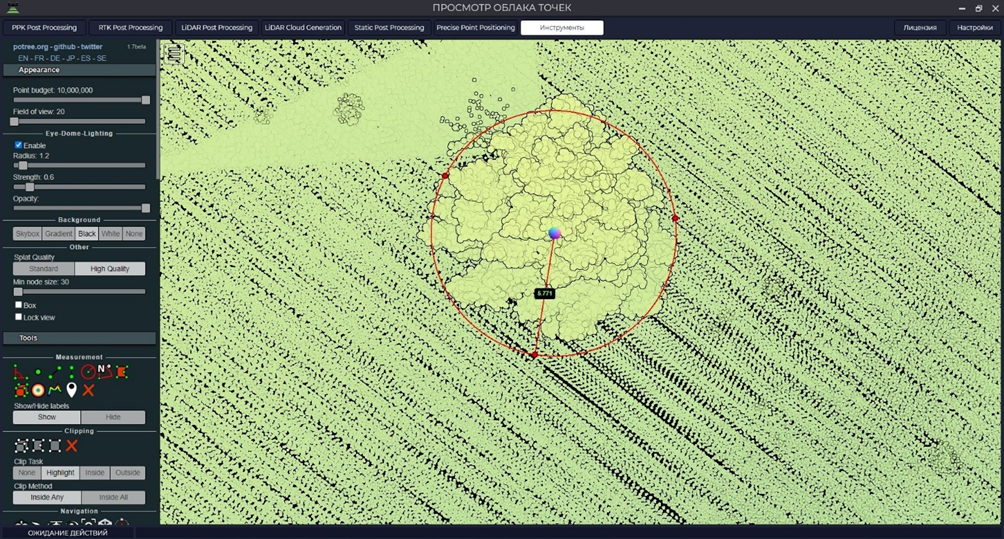The height and width of the screenshot is (539, 1004).
Task: Switch to the Инструменты tab
Action: pos(562,28)
